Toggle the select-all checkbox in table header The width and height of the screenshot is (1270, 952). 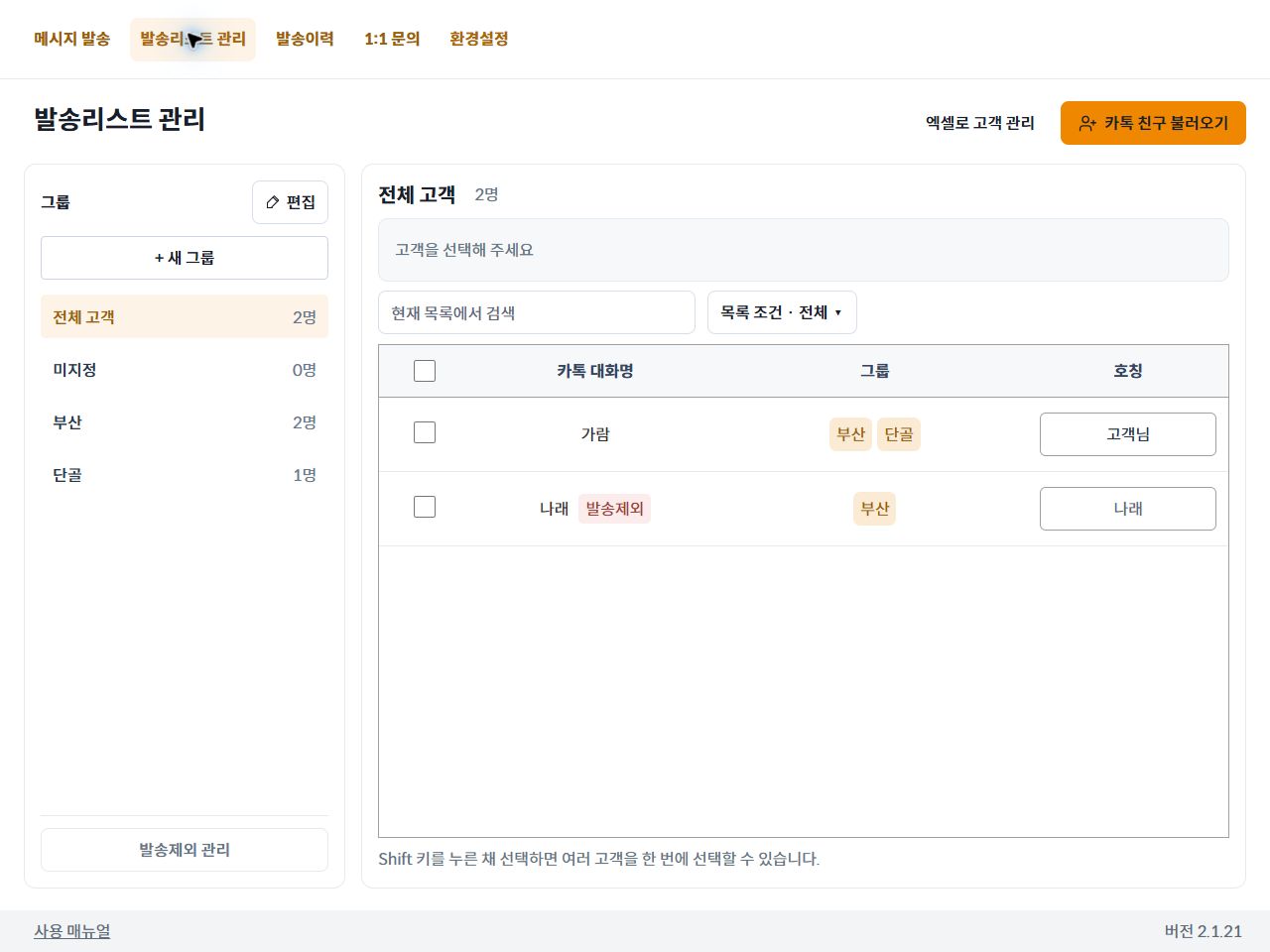tap(425, 371)
